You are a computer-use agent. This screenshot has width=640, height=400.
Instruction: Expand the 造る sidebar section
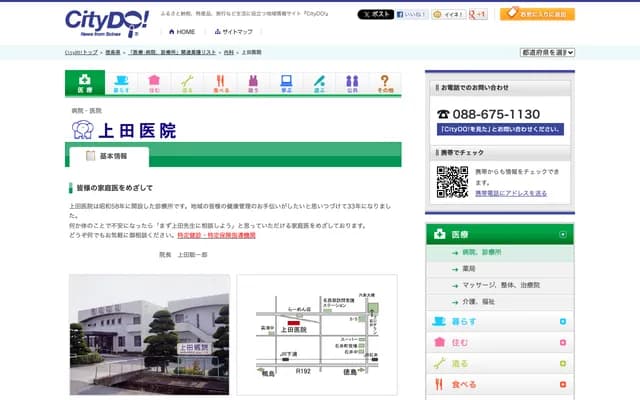click(x=564, y=363)
